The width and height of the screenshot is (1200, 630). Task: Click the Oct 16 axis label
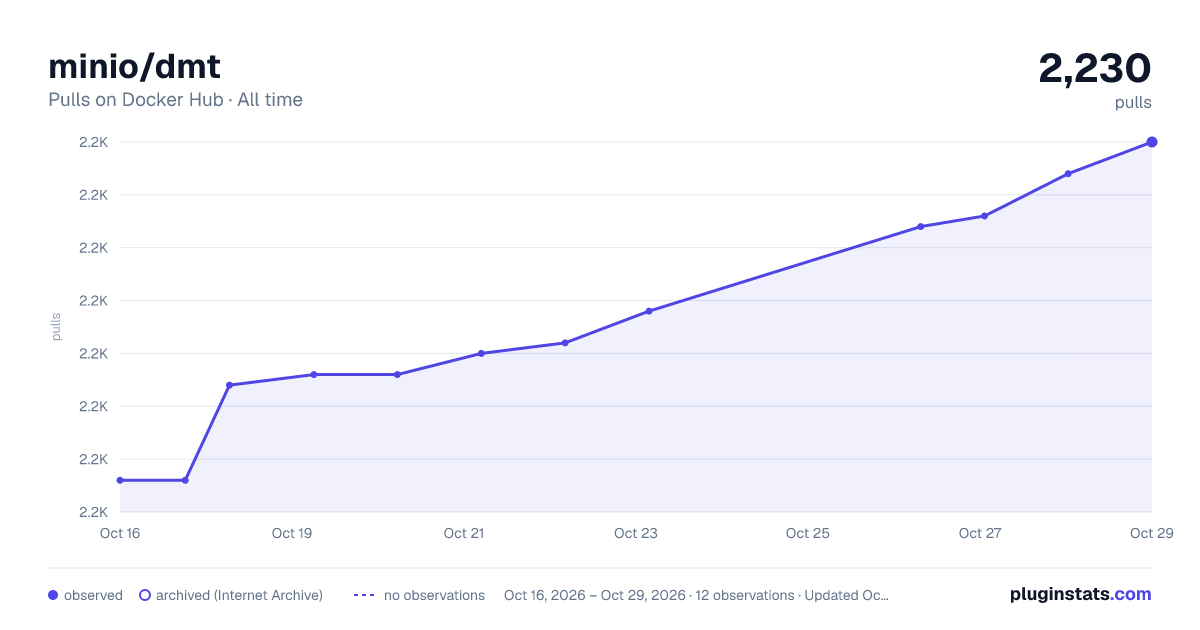[x=120, y=533]
